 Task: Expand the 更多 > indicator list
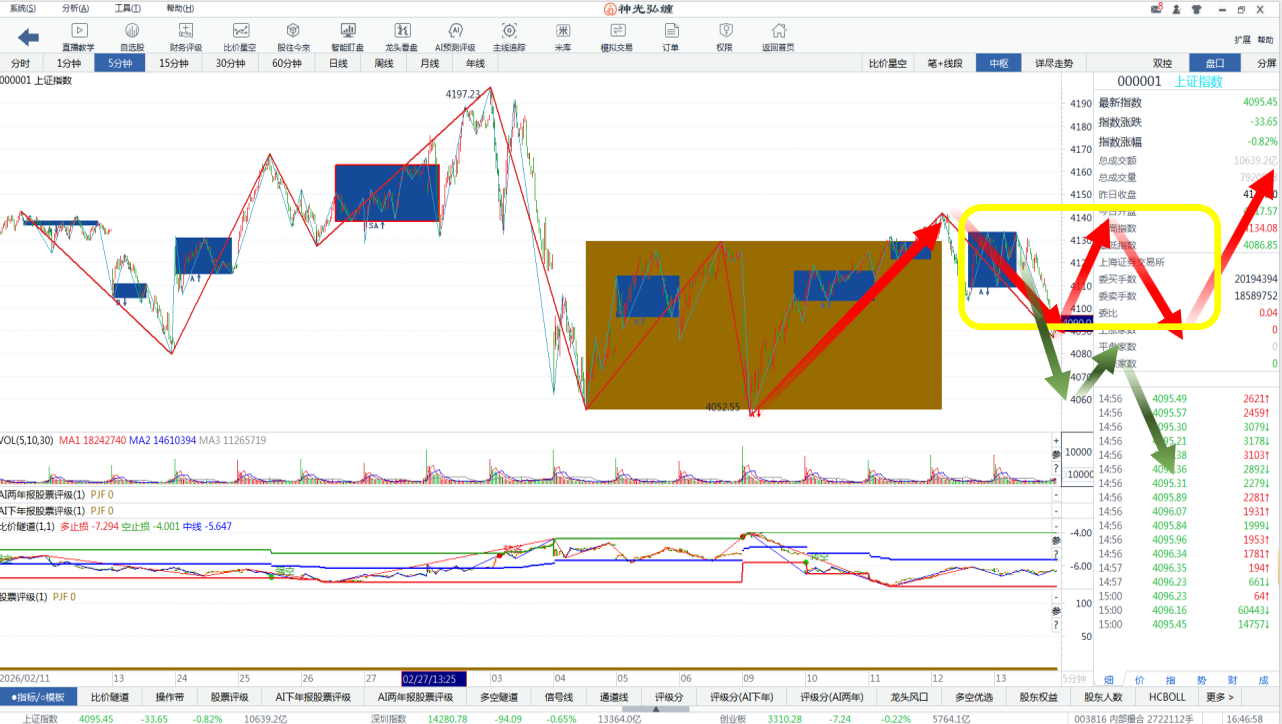(x=1219, y=697)
